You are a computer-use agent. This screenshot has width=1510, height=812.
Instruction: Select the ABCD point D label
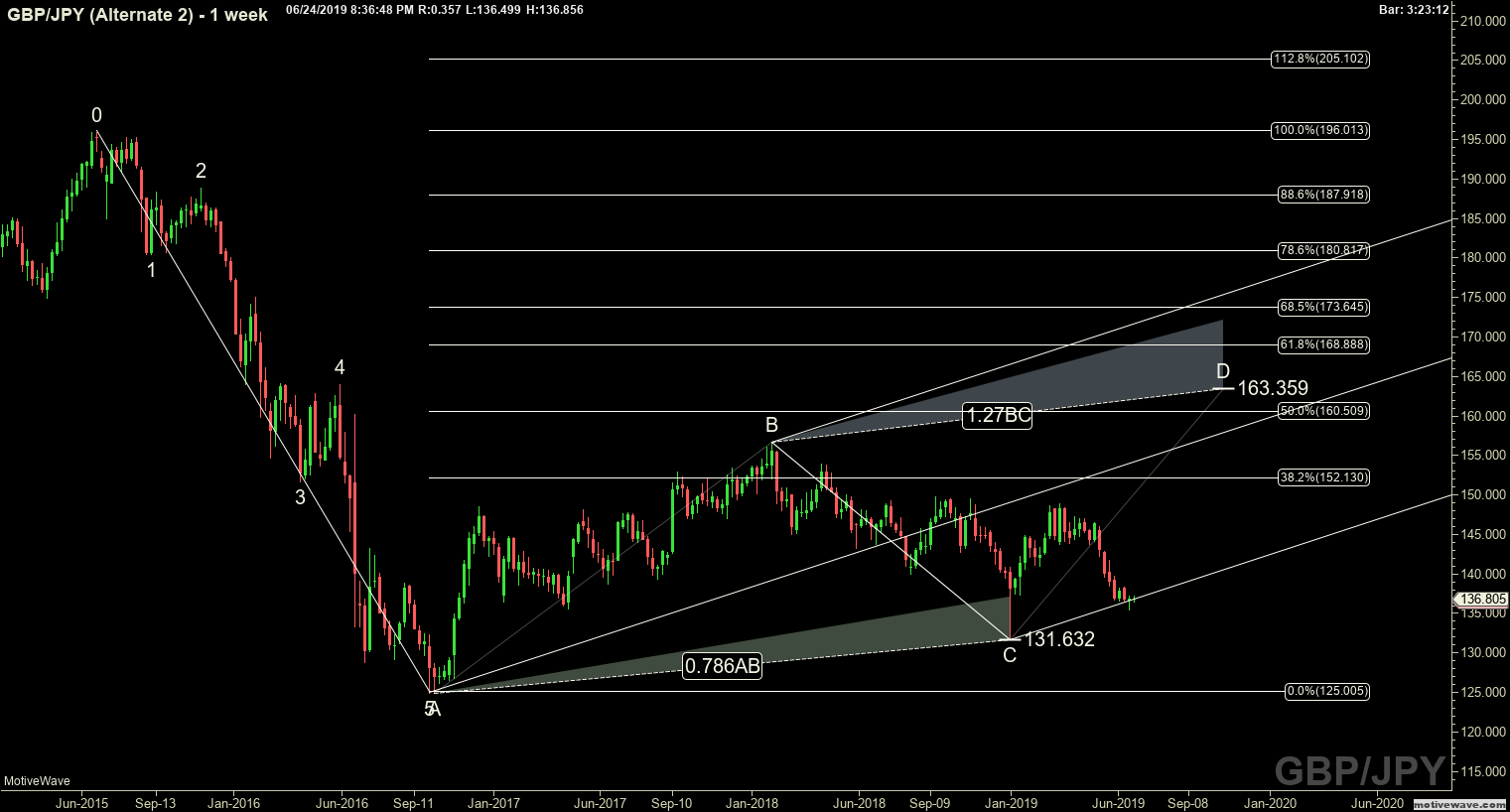coord(1223,372)
